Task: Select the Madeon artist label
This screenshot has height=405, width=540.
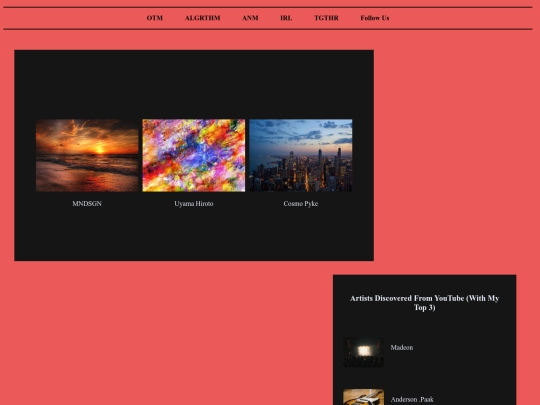Action: (402, 347)
